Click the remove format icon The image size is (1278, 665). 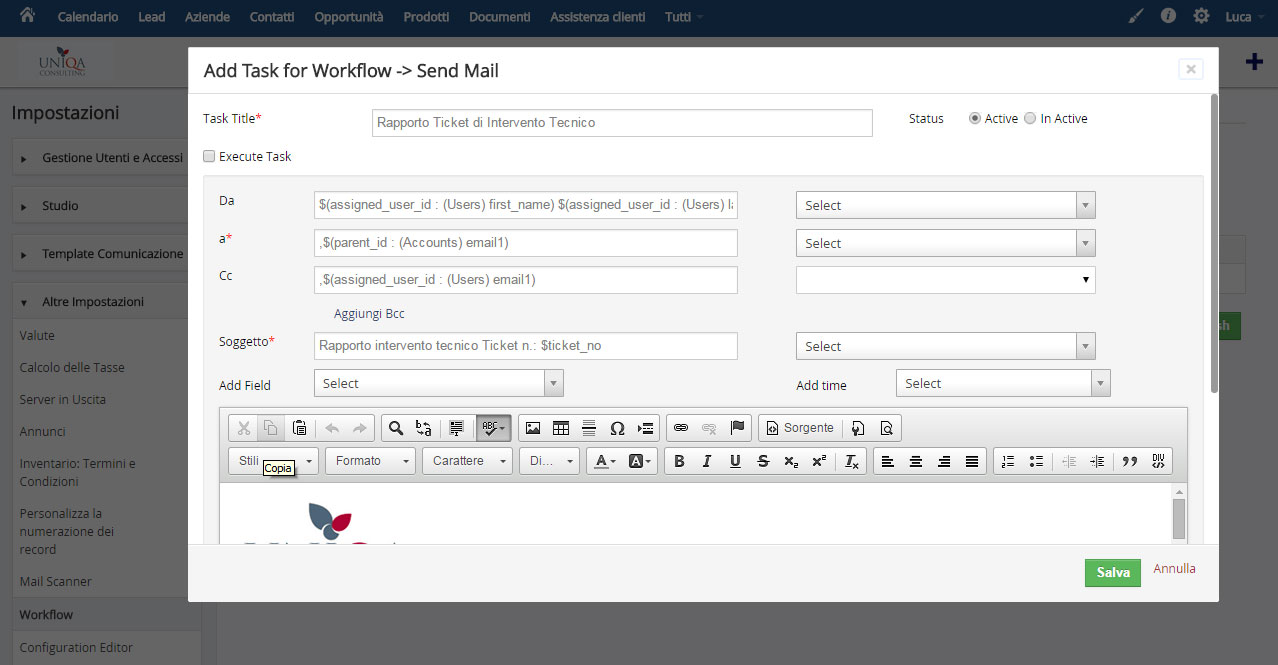coord(851,461)
